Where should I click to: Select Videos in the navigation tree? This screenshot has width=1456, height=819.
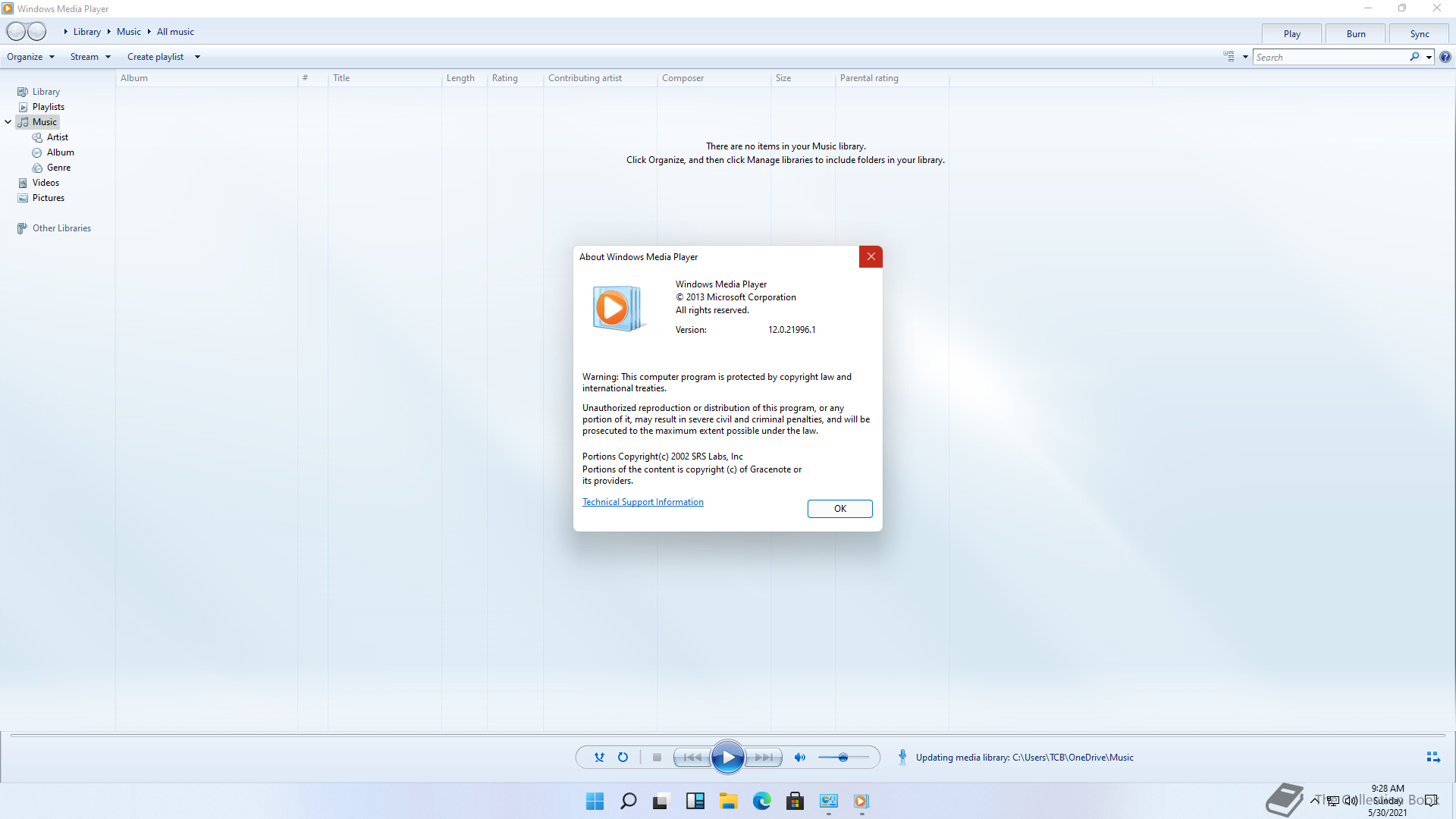(45, 183)
